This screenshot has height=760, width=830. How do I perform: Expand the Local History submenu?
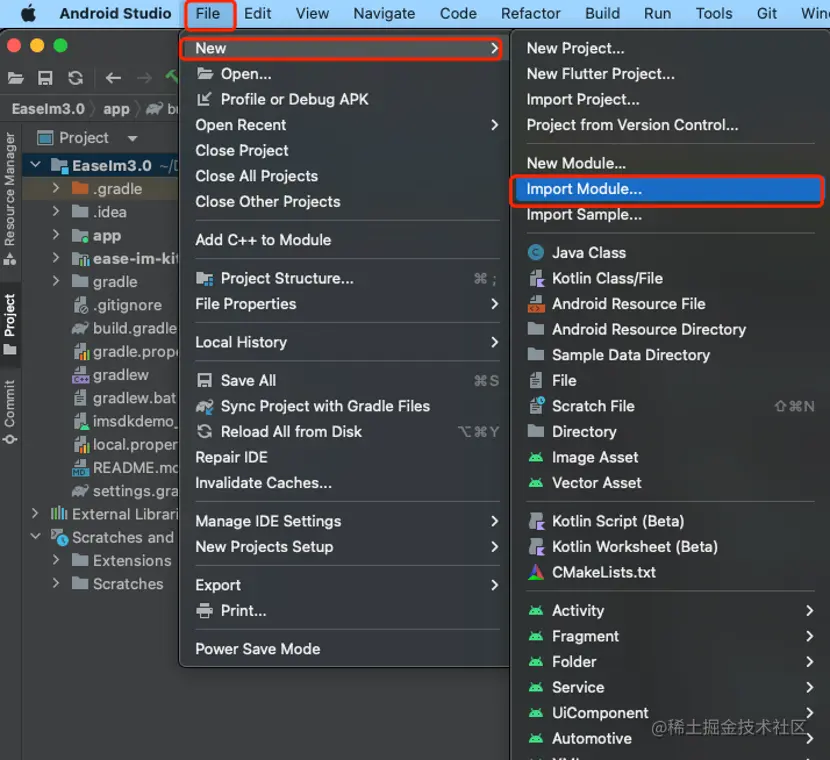pos(345,342)
